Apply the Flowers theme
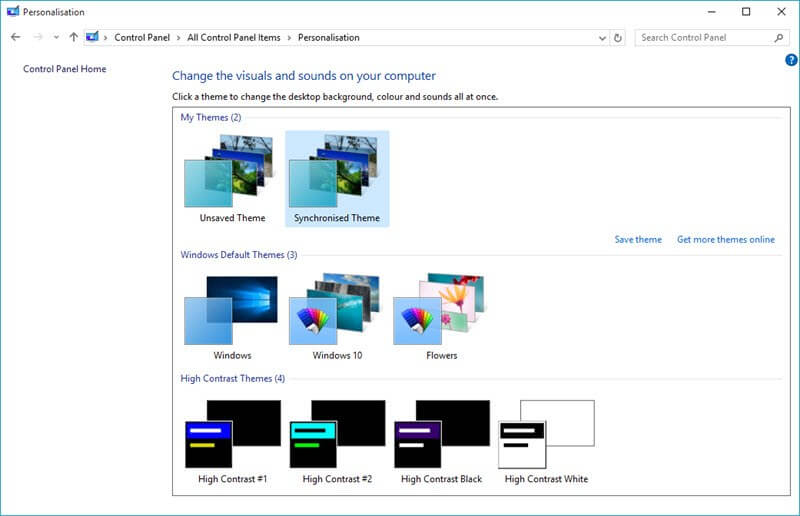Viewport: 800px width, 516px height. [441, 316]
